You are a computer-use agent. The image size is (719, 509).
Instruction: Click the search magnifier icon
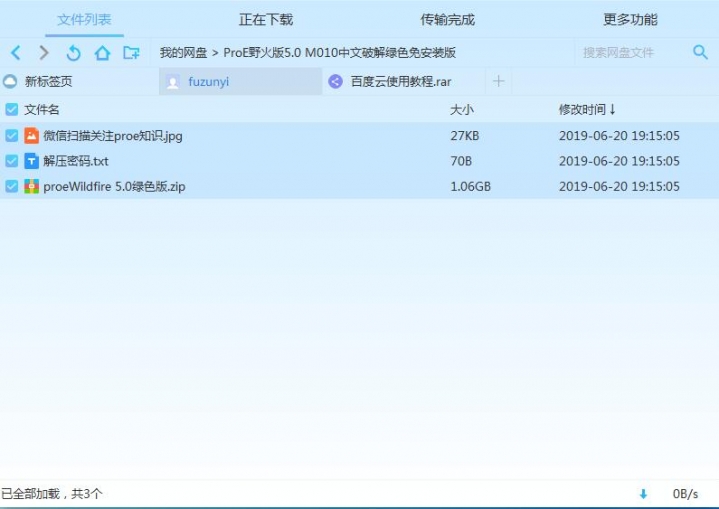pos(700,52)
